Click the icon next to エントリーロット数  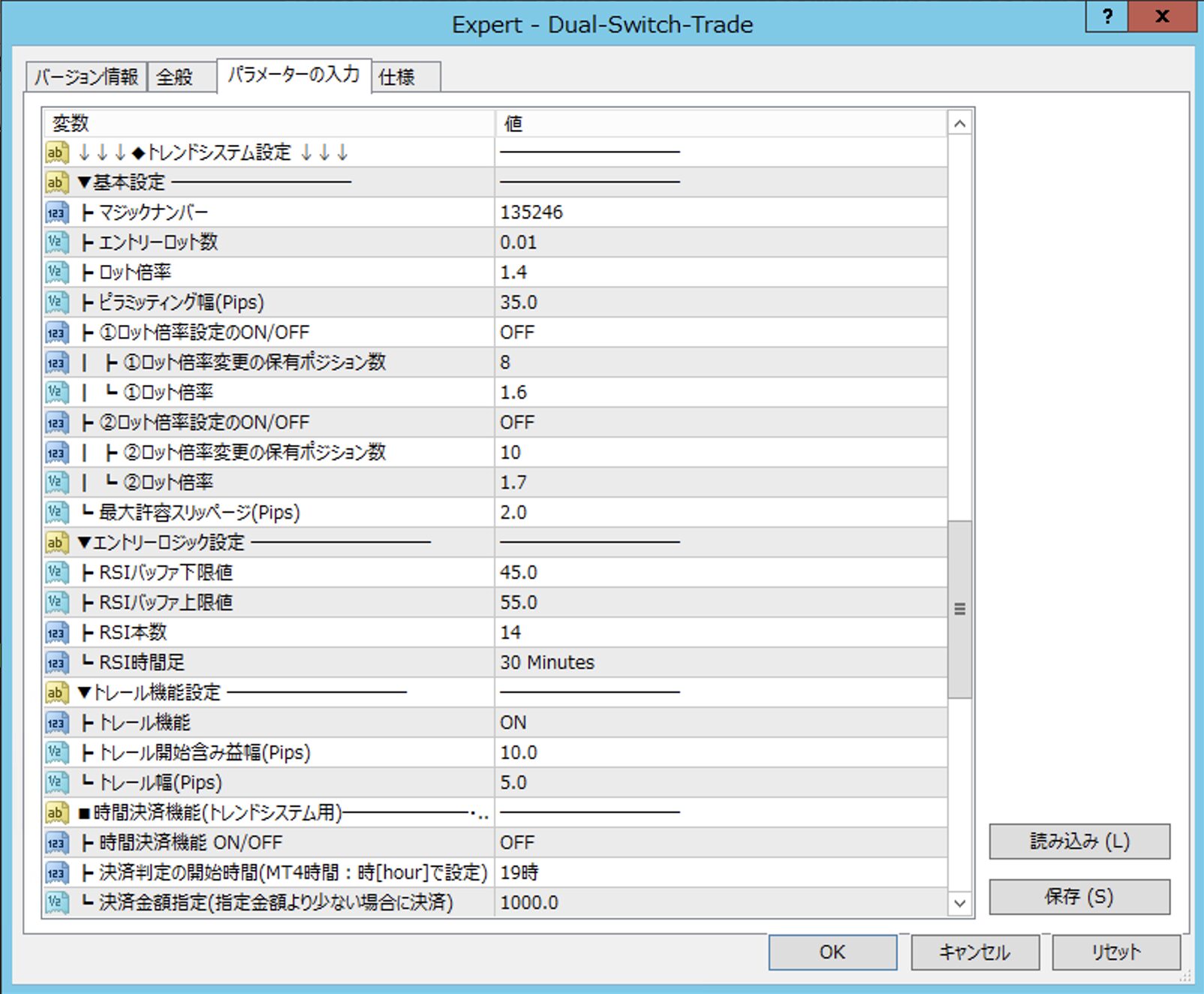pyautogui.click(x=56, y=242)
